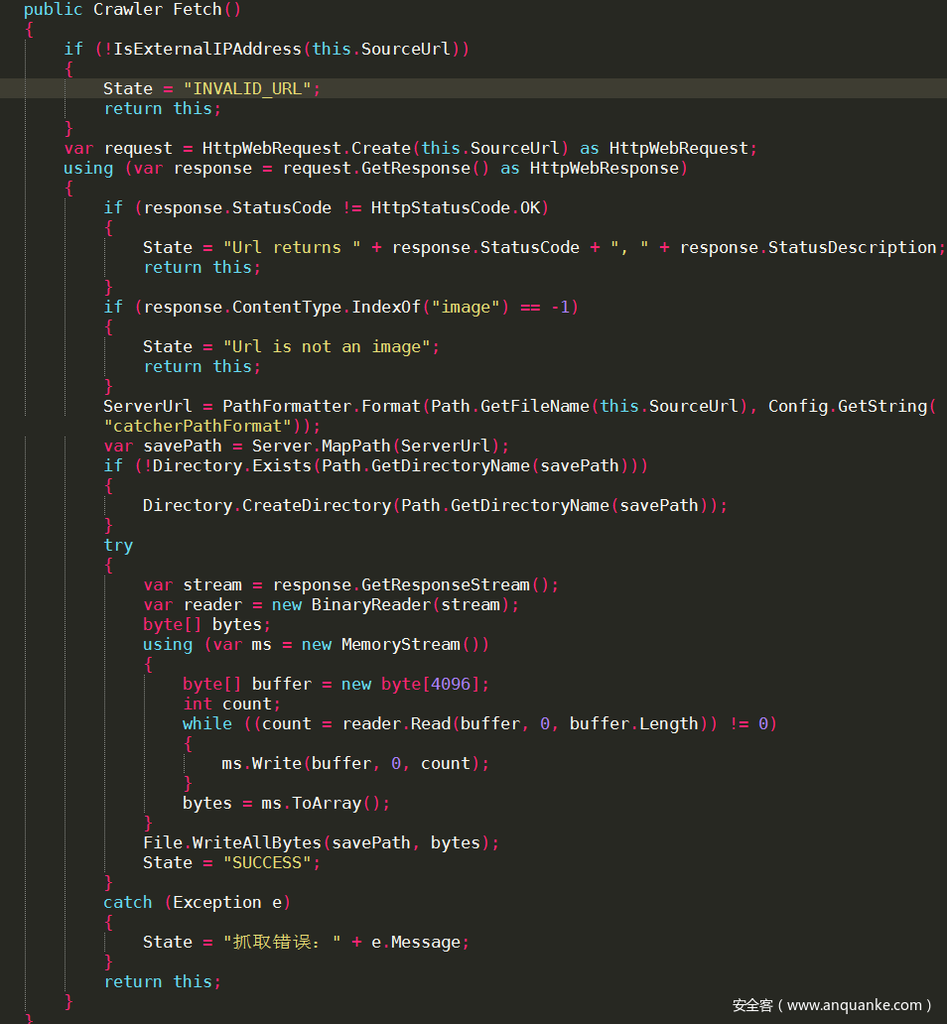The height and width of the screenshot is (1024, 947).
Task: Click the "INVALID_URL" string literal
Action: coord(252,88)
